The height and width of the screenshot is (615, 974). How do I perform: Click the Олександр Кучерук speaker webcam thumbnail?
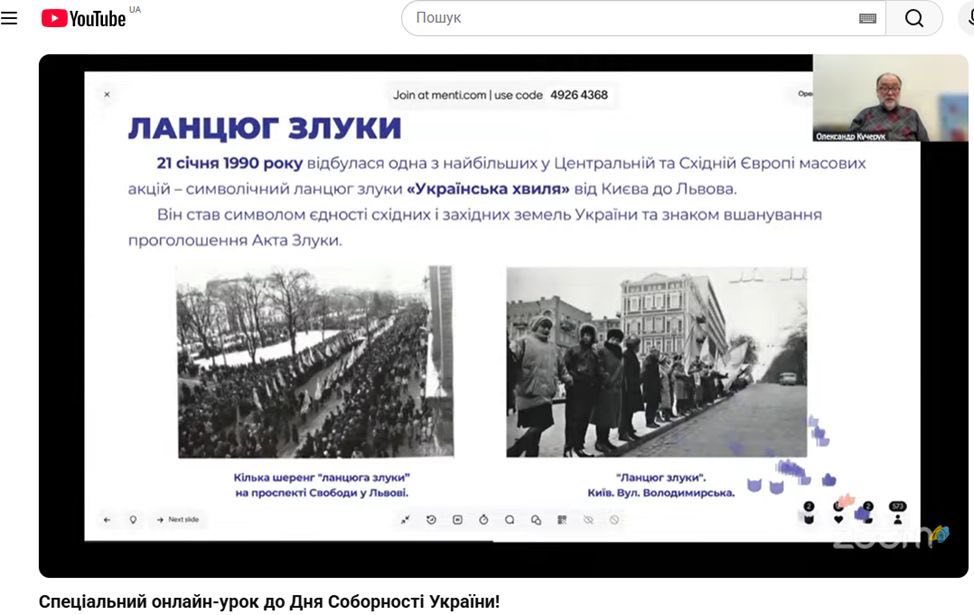[x=890, y=98]
